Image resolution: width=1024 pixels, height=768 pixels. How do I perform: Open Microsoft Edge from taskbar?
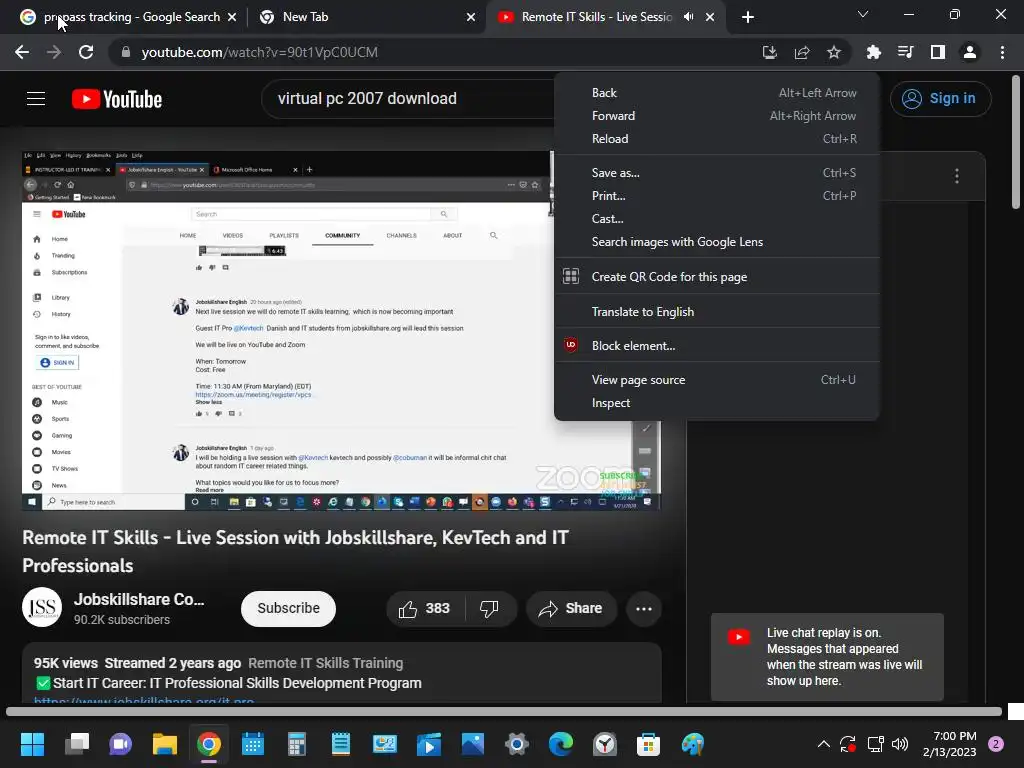[x=560, y=744]
